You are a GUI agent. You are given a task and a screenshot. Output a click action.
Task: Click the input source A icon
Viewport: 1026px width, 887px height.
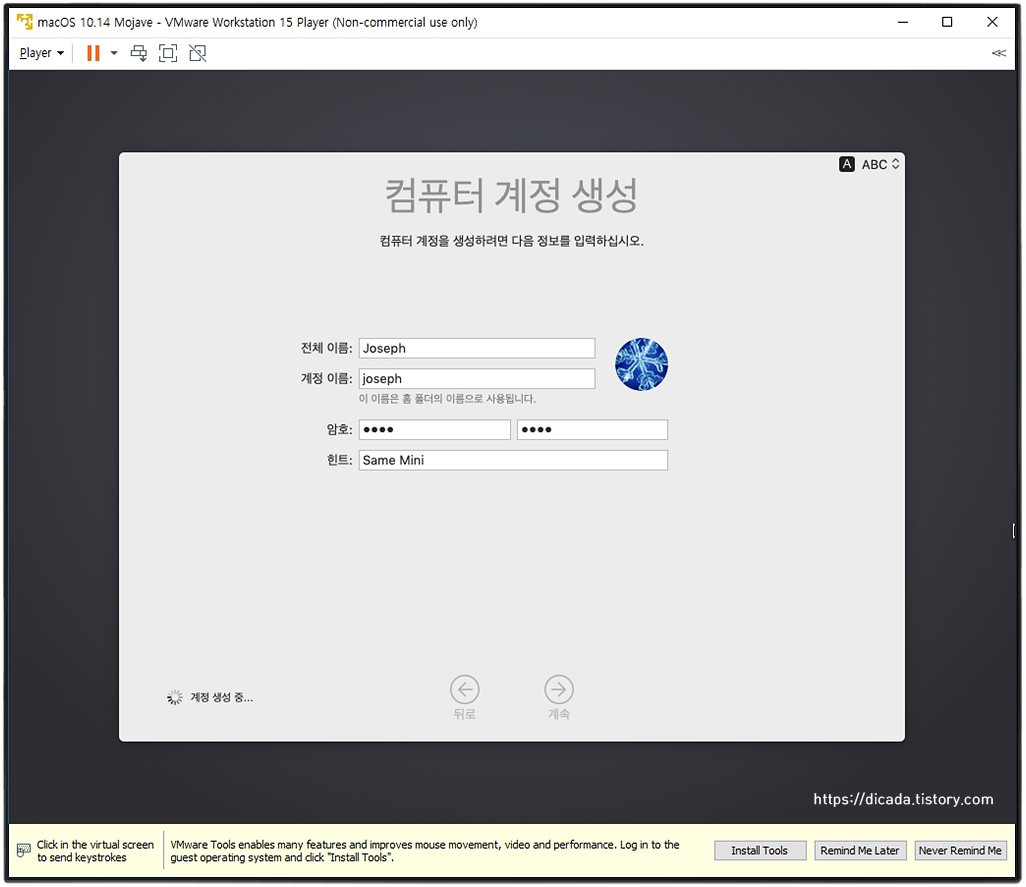coord(847,164)
